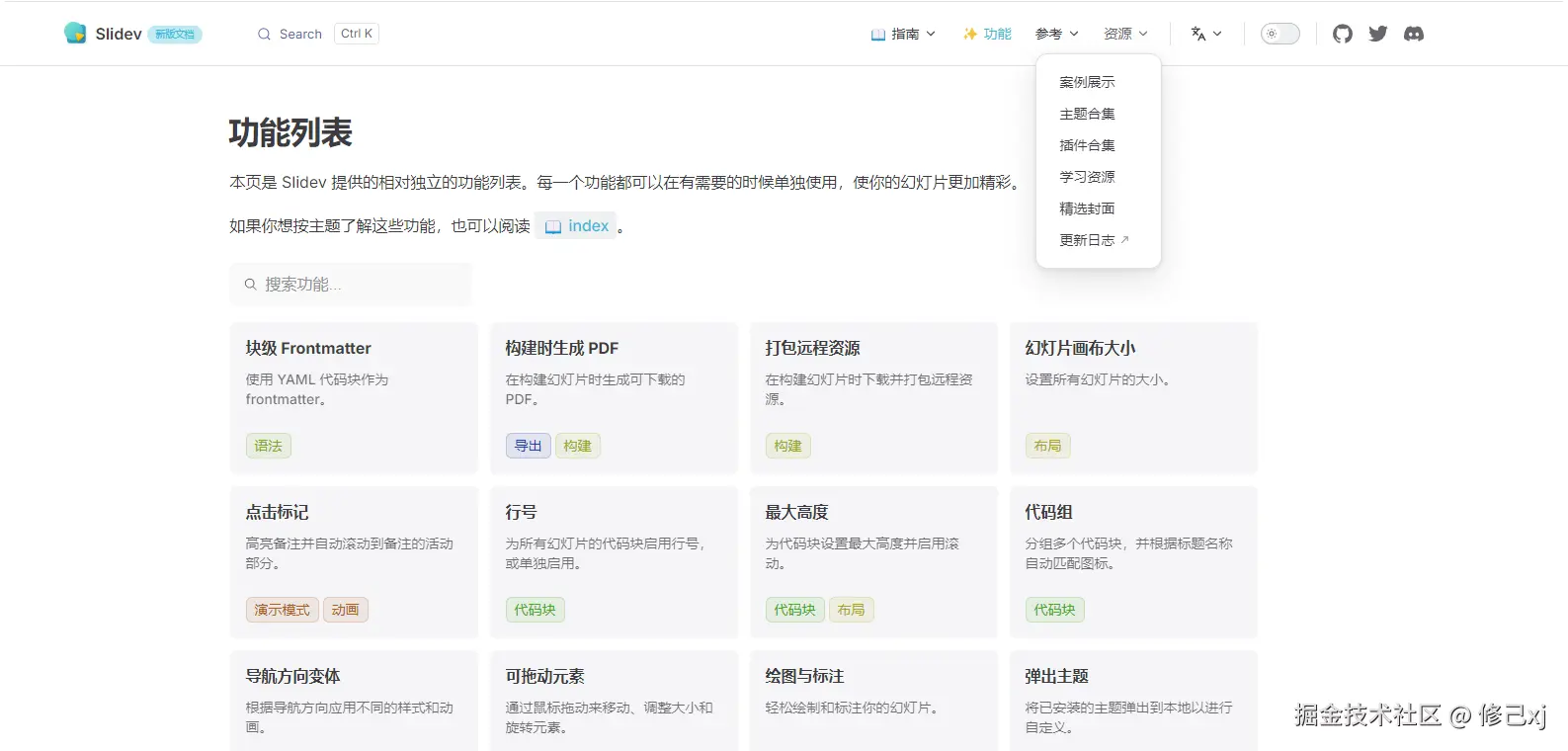This screenshot has width=1568, height=751.
Task: Click 布局 tag on 幻灯片画布大小 card
Action: point(1047,446)
